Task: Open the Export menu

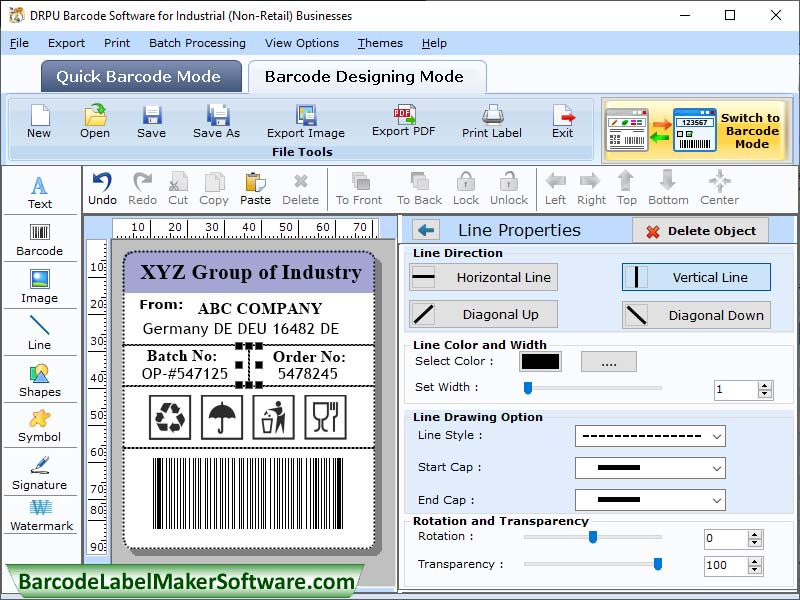Action: (66, 43)
